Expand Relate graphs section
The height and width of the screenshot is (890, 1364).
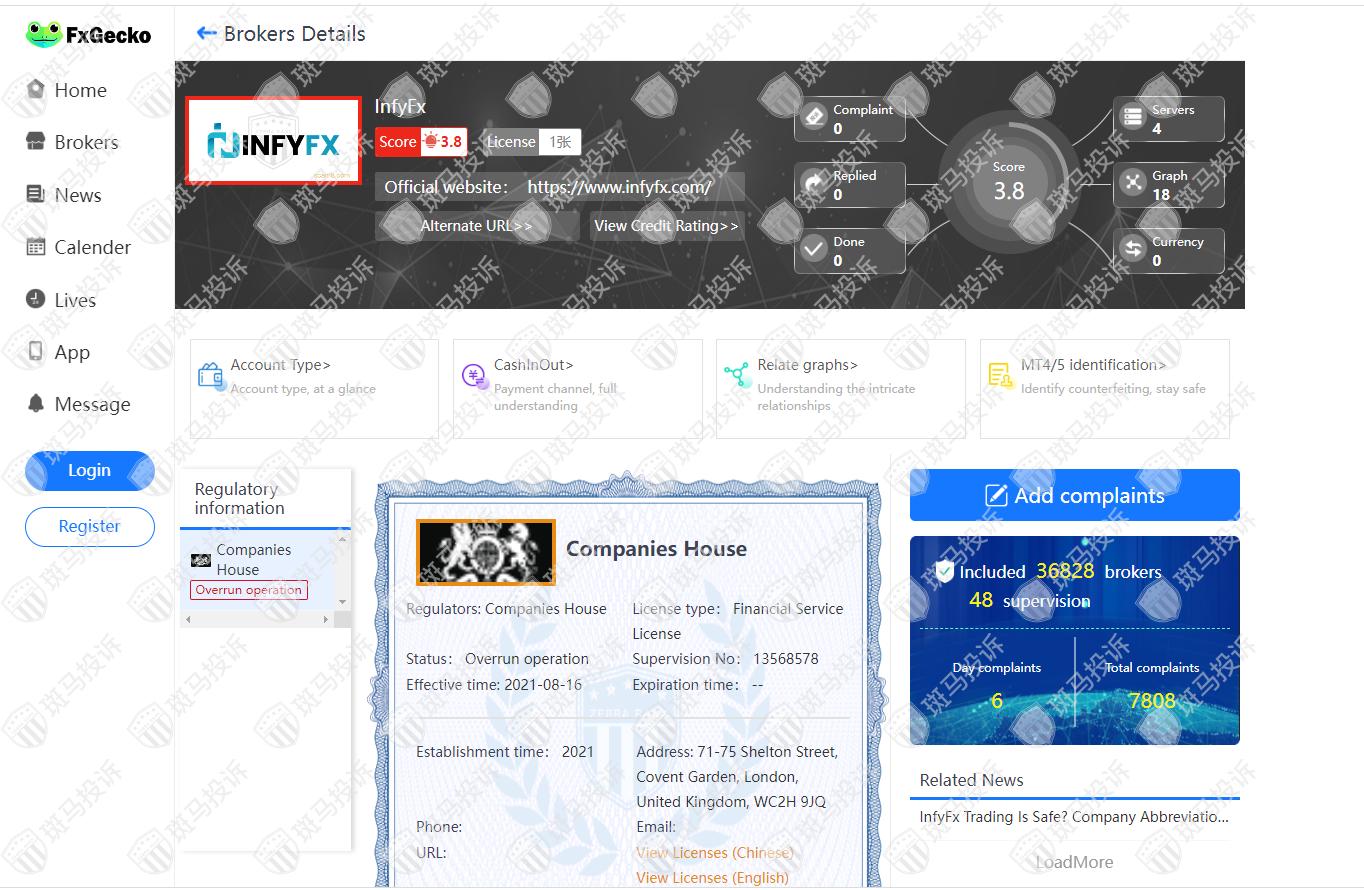pos(840,387)
